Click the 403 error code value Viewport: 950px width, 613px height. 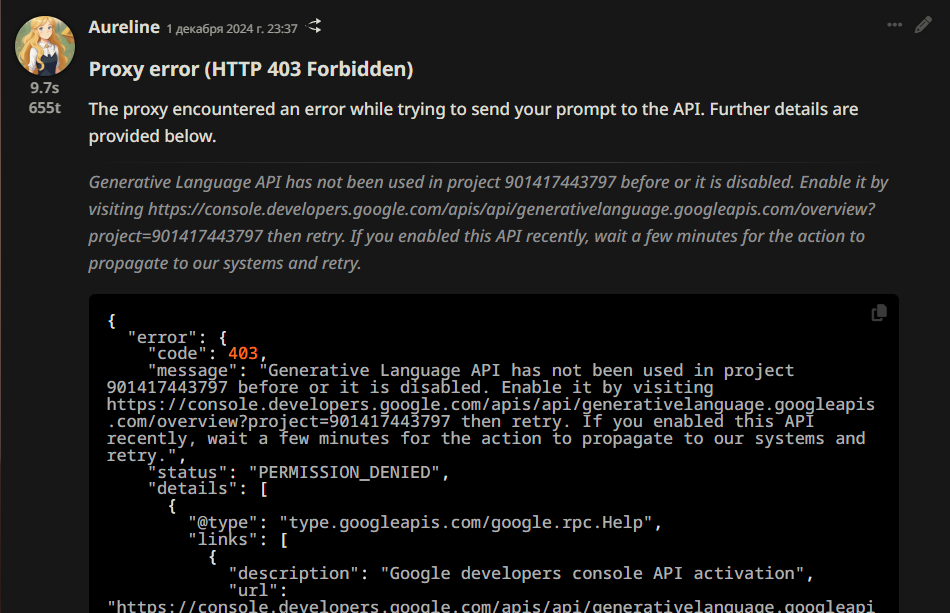(x=243, y=353)
